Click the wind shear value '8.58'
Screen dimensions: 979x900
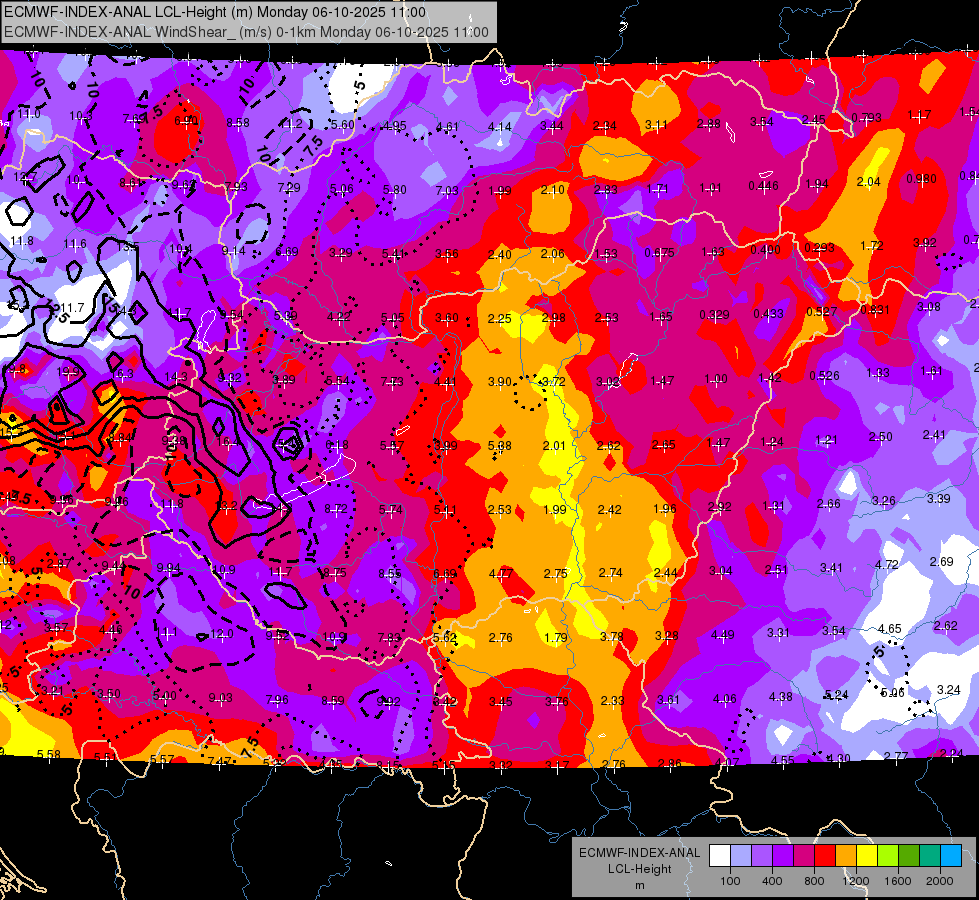click(x=238, y=123)
